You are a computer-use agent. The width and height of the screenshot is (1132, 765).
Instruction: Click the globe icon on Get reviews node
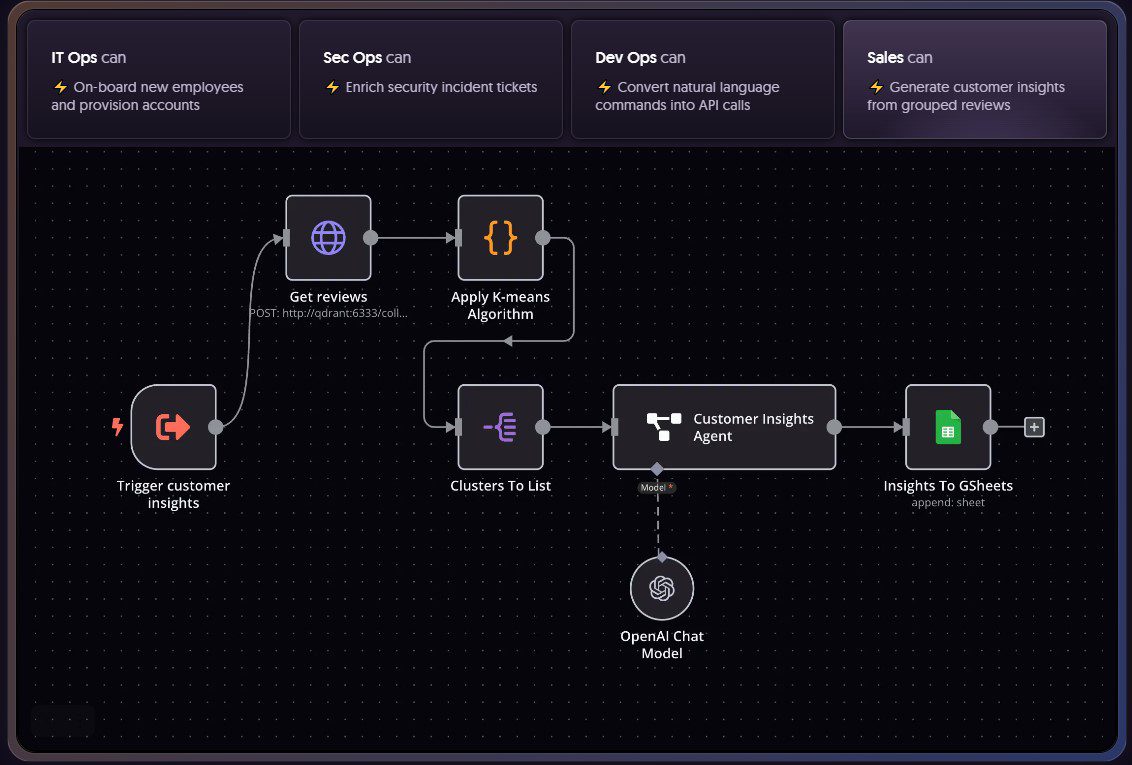point(328,238)
